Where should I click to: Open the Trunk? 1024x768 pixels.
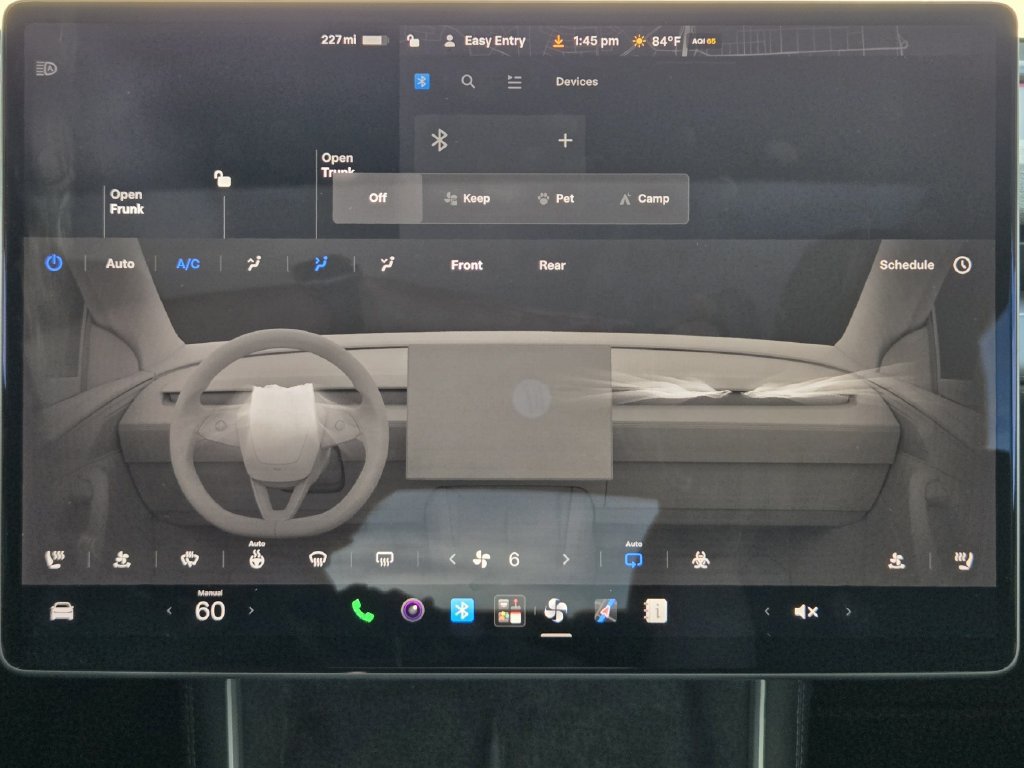pos(338,165)
